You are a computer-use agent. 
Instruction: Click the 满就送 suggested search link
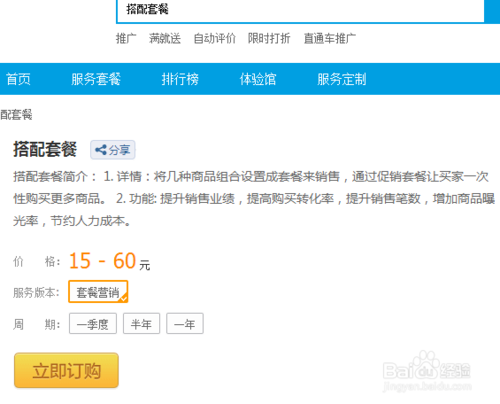click(165, 38)
